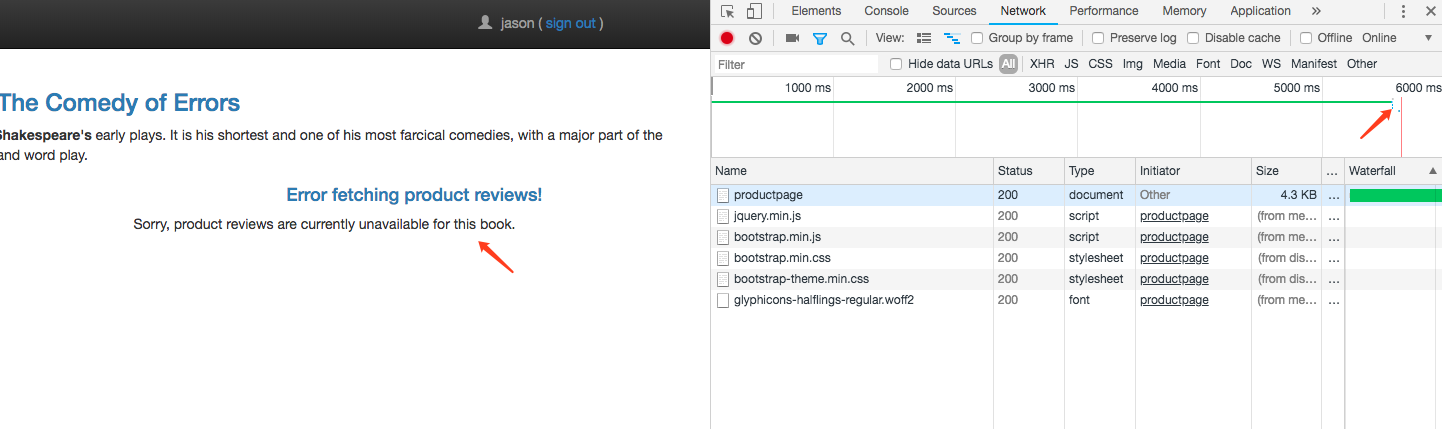The width and height of the screenshot is (1442, 429).
Task: Switch to large request rows view icon
Action: (x=924, y=38)
